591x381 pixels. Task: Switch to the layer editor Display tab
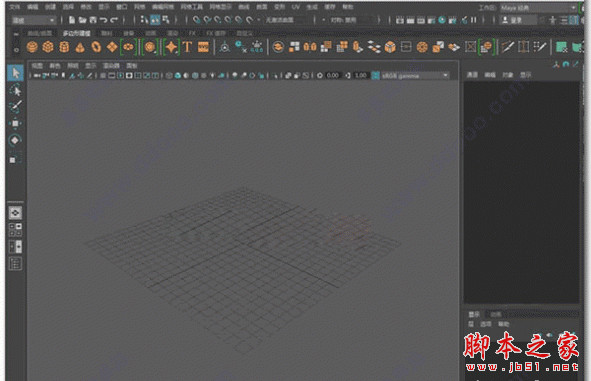coord(474,314)
